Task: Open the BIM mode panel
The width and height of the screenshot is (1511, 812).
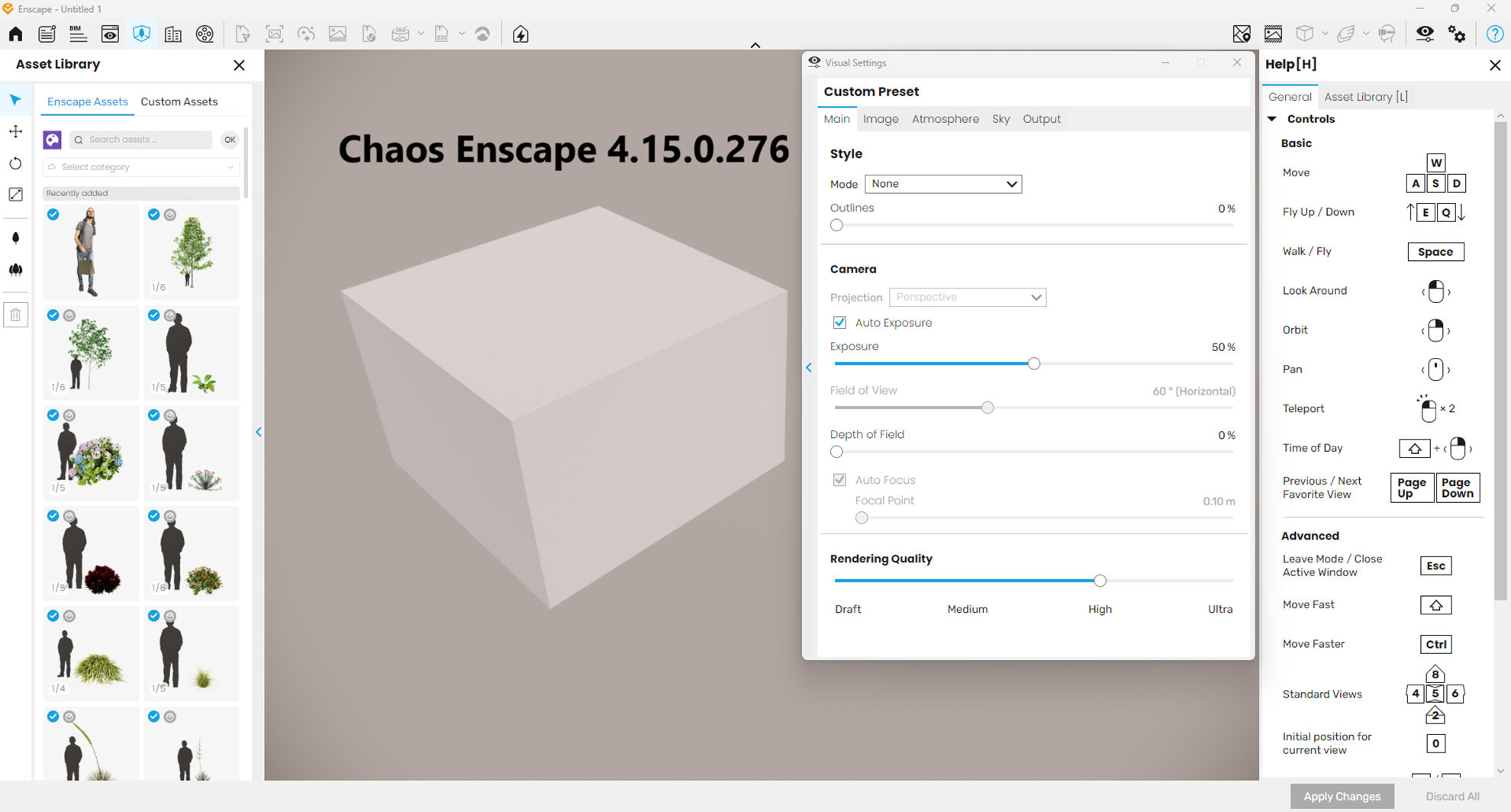Action: click(77, 34)
